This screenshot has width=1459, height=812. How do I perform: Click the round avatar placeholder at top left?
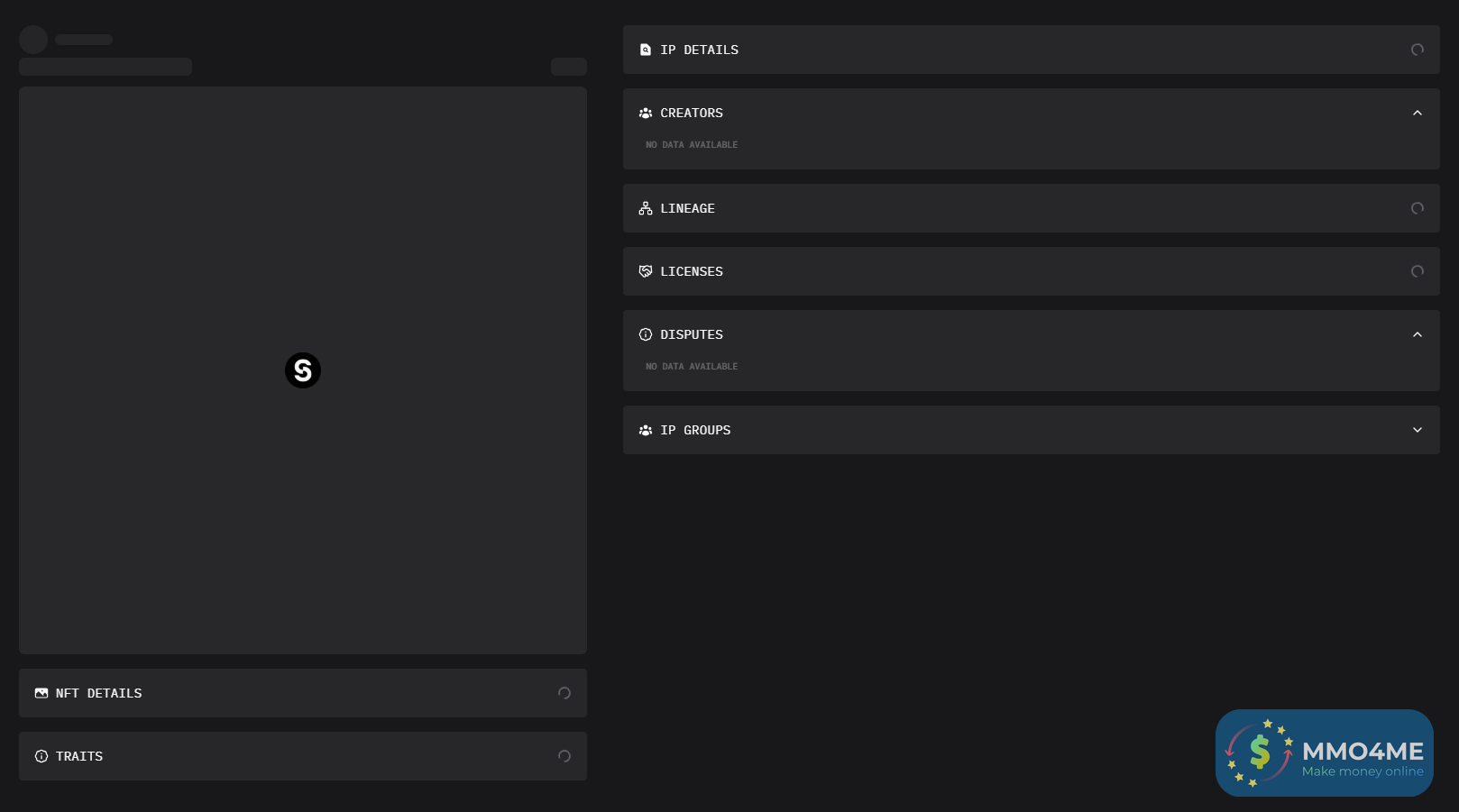[x=33, y=40]
